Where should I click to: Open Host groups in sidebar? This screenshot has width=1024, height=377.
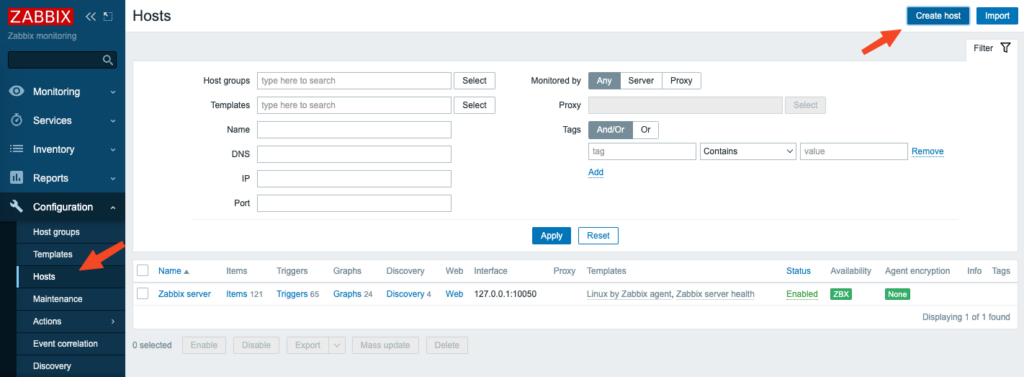56,232
